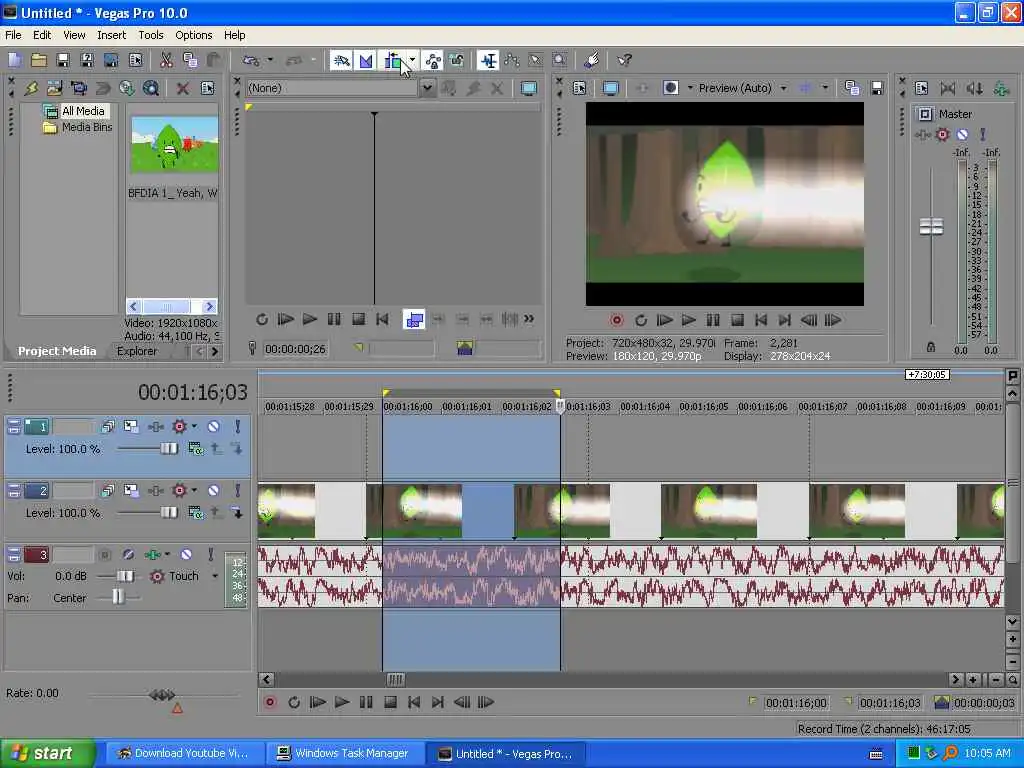This screenshot has width=1024, height=768.
Task: Open Track Motion on track 1
Action: click(x=131, y=426)
